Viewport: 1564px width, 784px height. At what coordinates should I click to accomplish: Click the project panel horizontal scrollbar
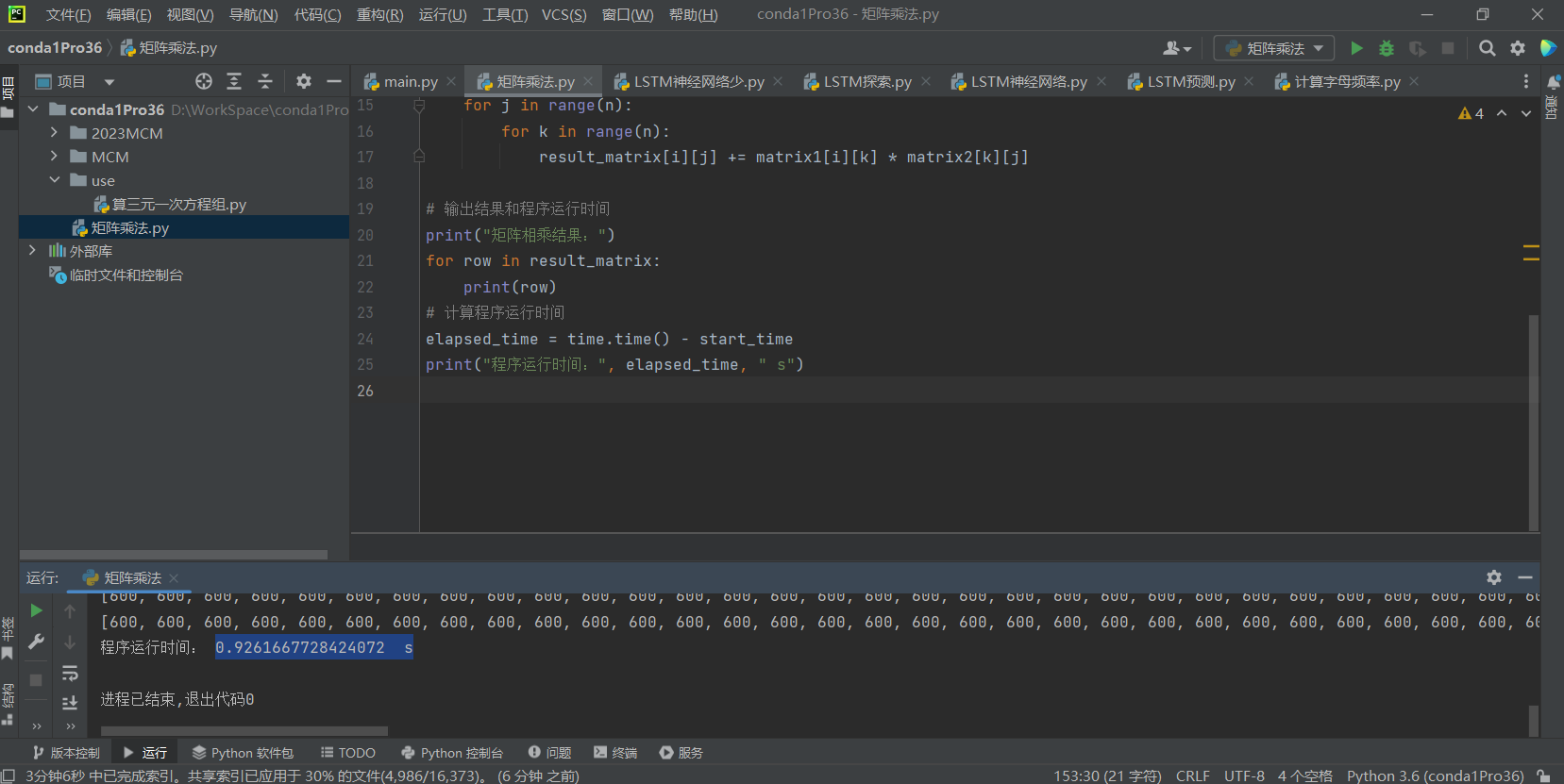[x=174, y=555]
